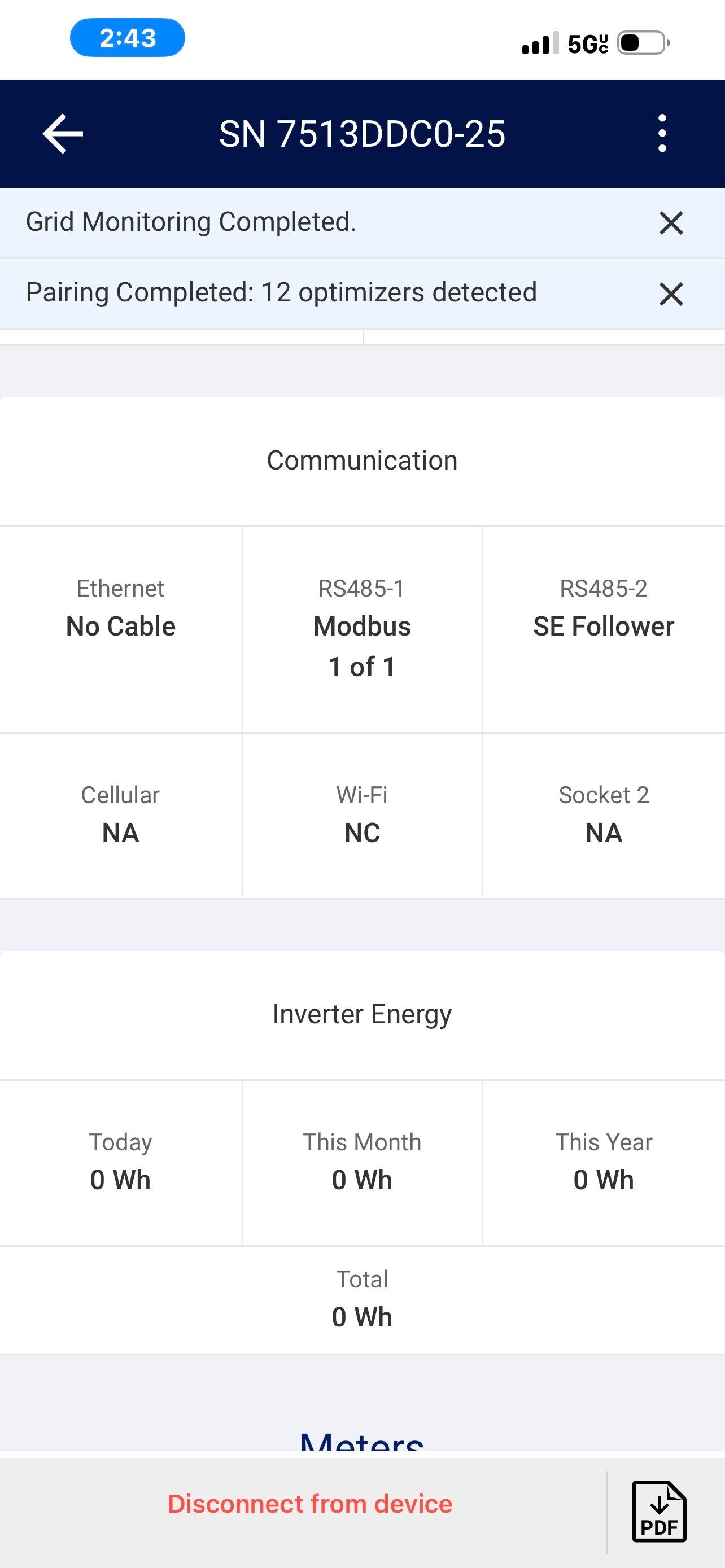Dismiss the Grid Monitoring Completed notification
Screen dimensions: 725x1568
(671, 223)
